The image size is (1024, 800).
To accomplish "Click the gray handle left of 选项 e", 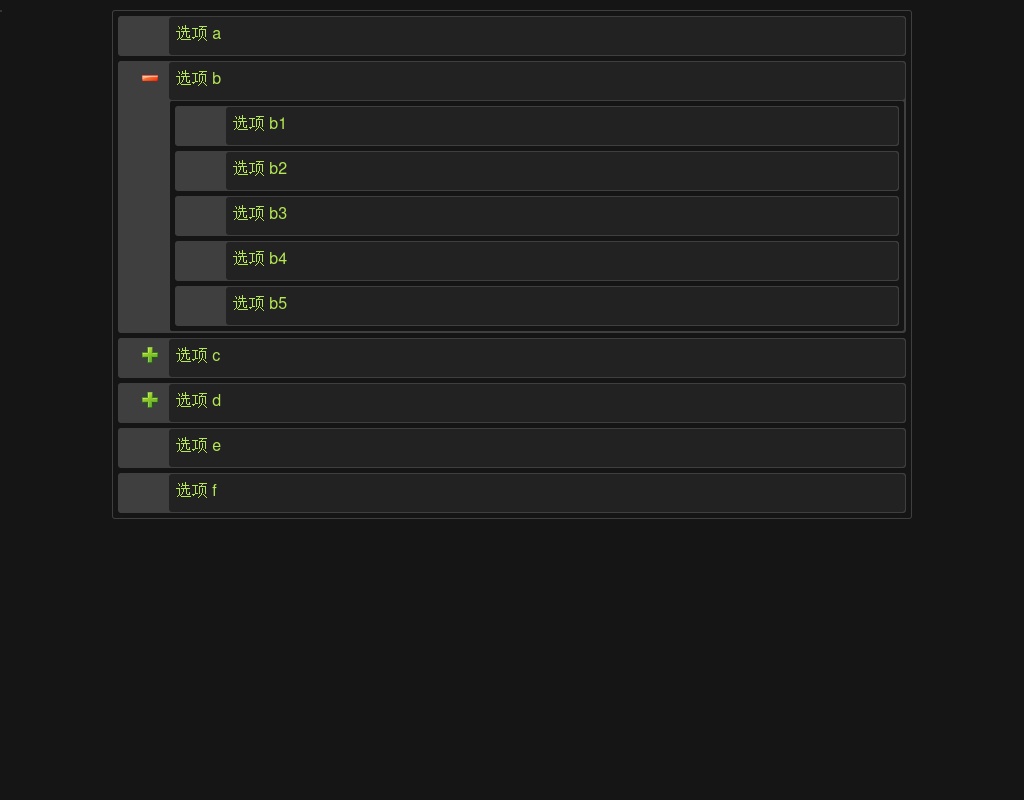I will coord(144,448).
